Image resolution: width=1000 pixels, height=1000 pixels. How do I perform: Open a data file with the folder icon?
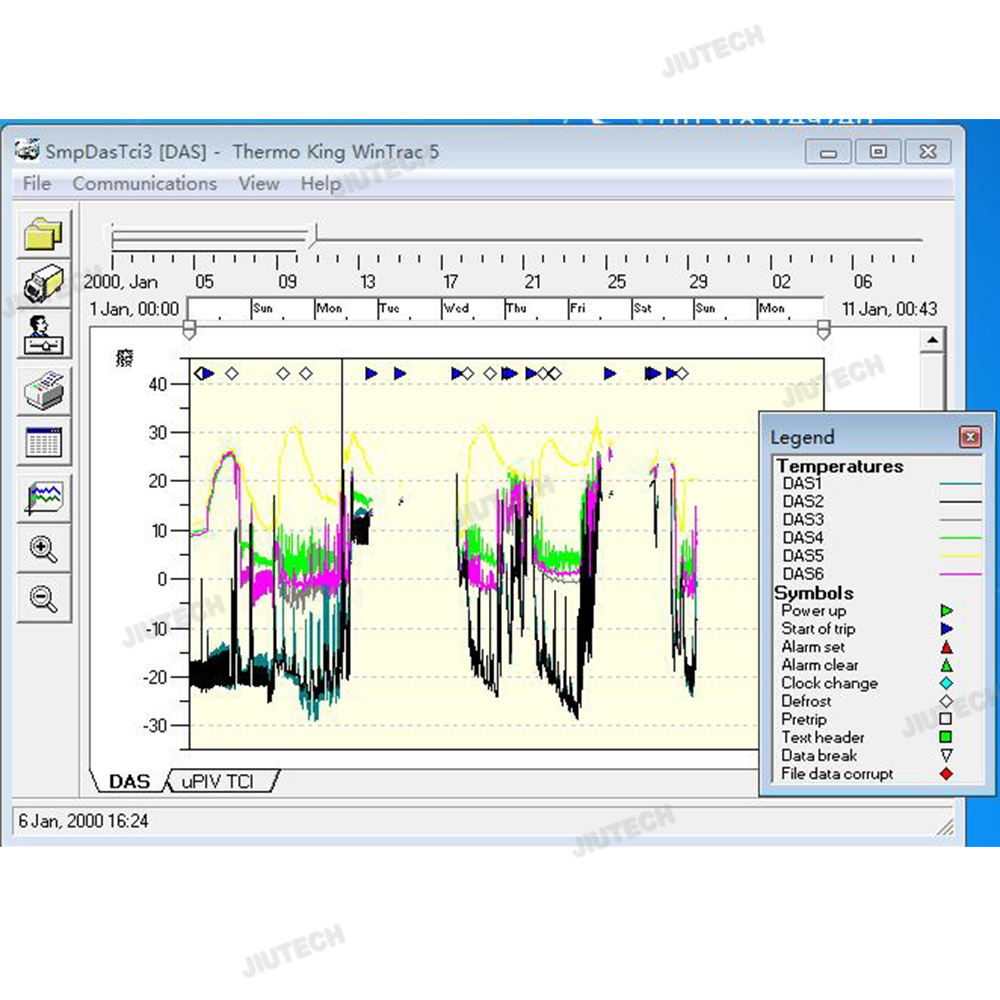(x=43, y=234)
